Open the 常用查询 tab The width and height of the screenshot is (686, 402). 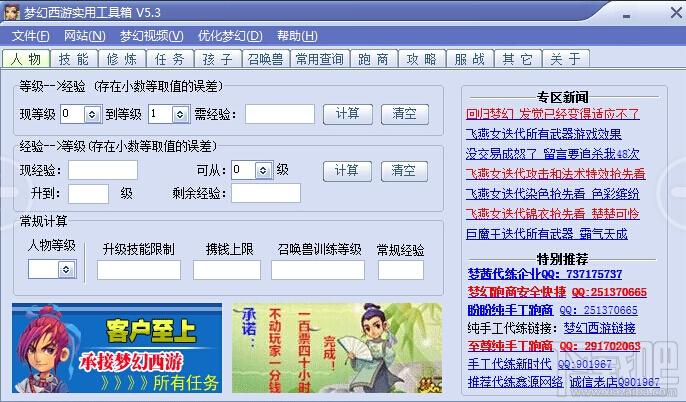pos(320,59)
